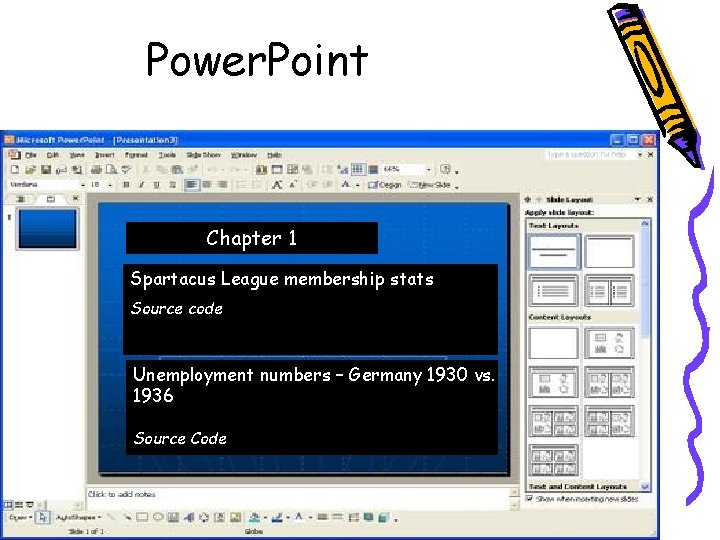This screenshot has height=540, width=720.
Task: Open the AutoShapes dropdown
Action: (x=79, y=518)
